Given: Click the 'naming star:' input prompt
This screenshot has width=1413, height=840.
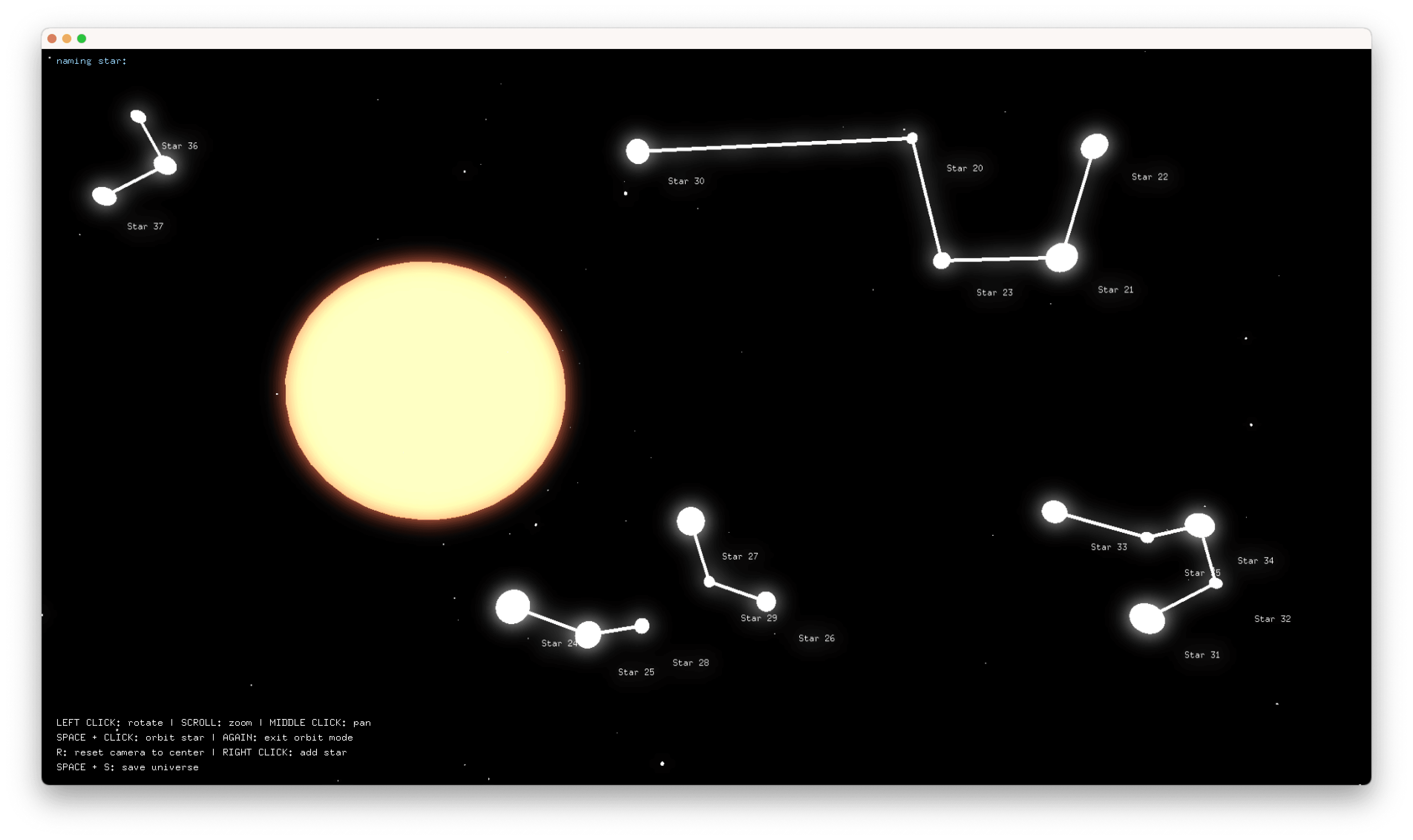Looking at the screenshot, I should coord(91,61).
